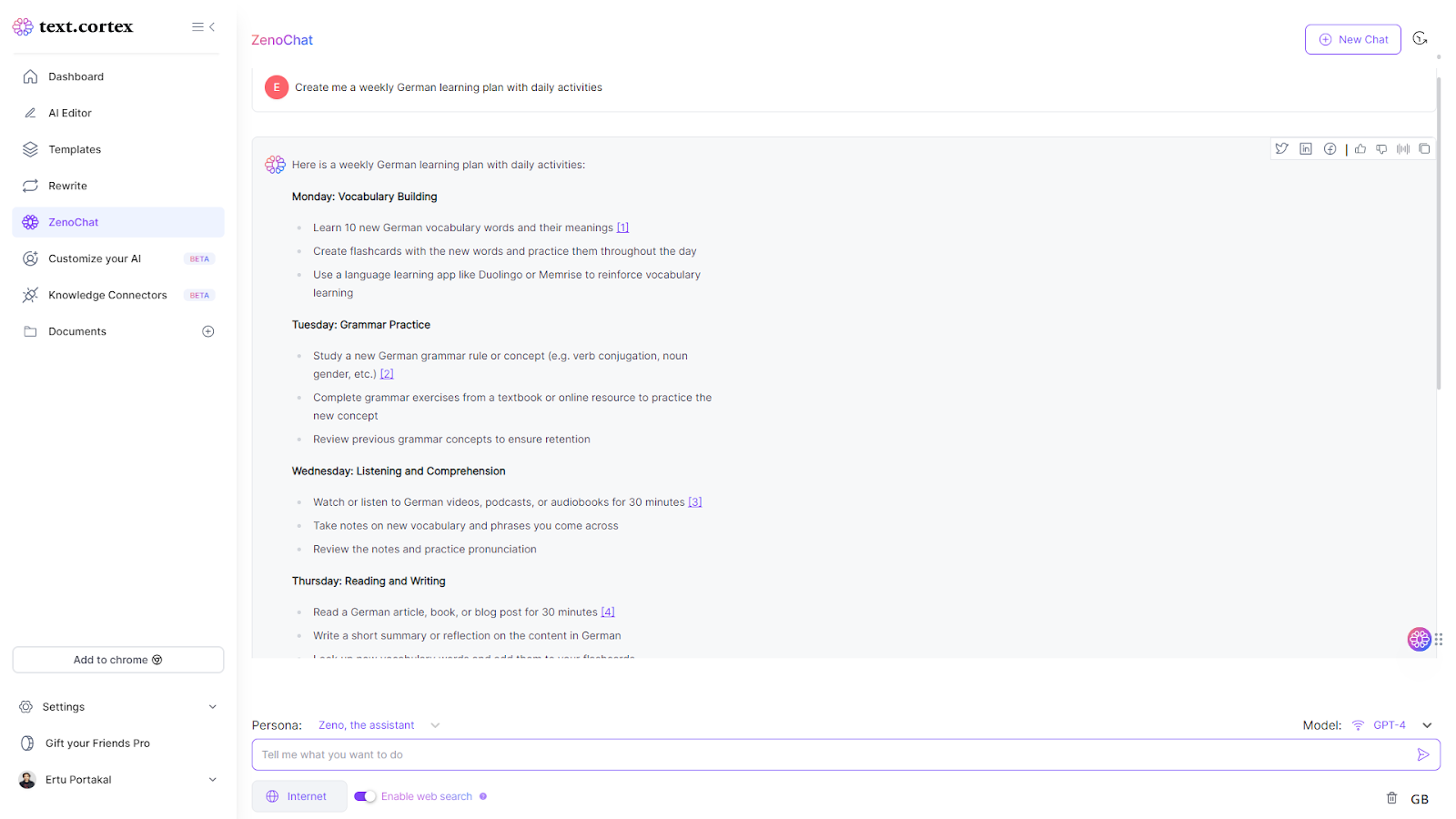The image size is (1456, 819).
Task: Open chat history clock icon
Action: pos(1420,39)
